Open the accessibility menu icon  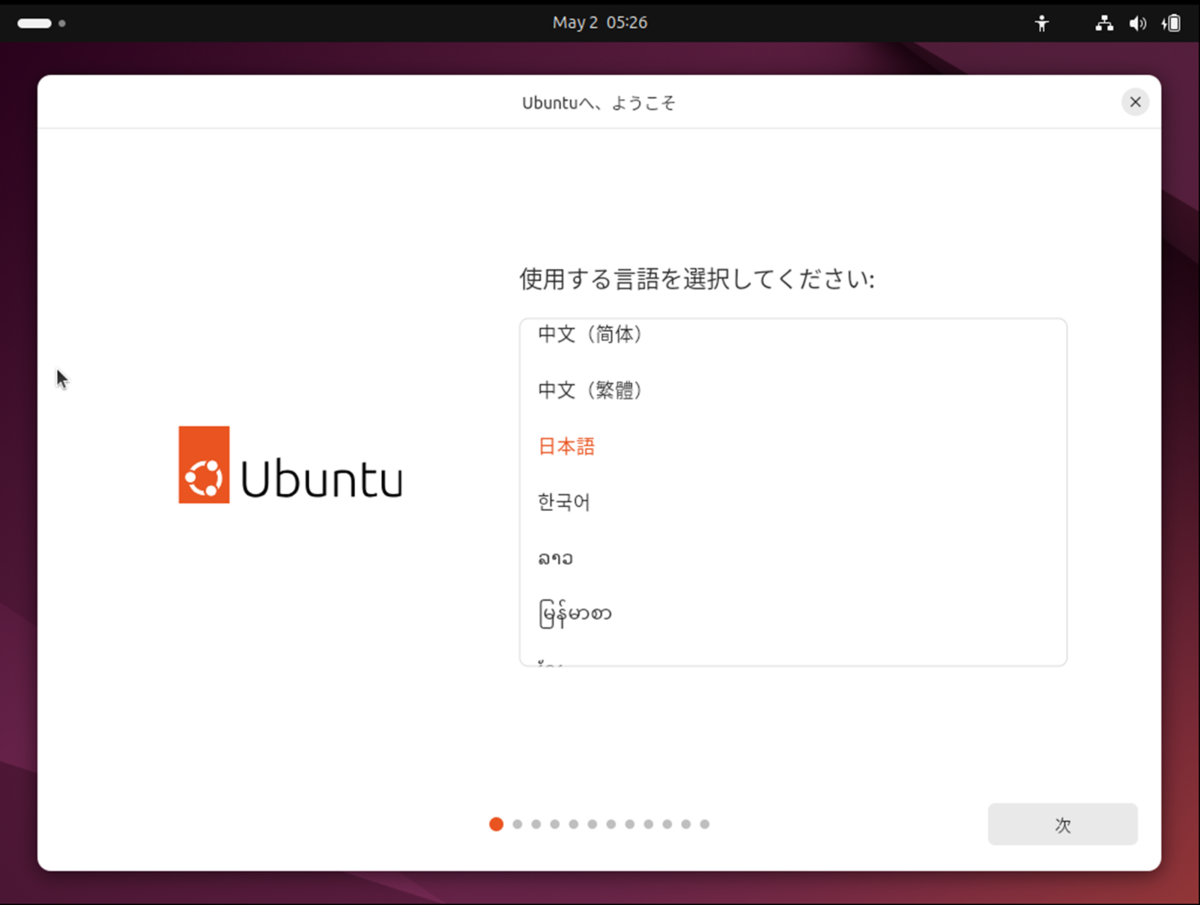pyautogui.click(x=1042, y=23)
